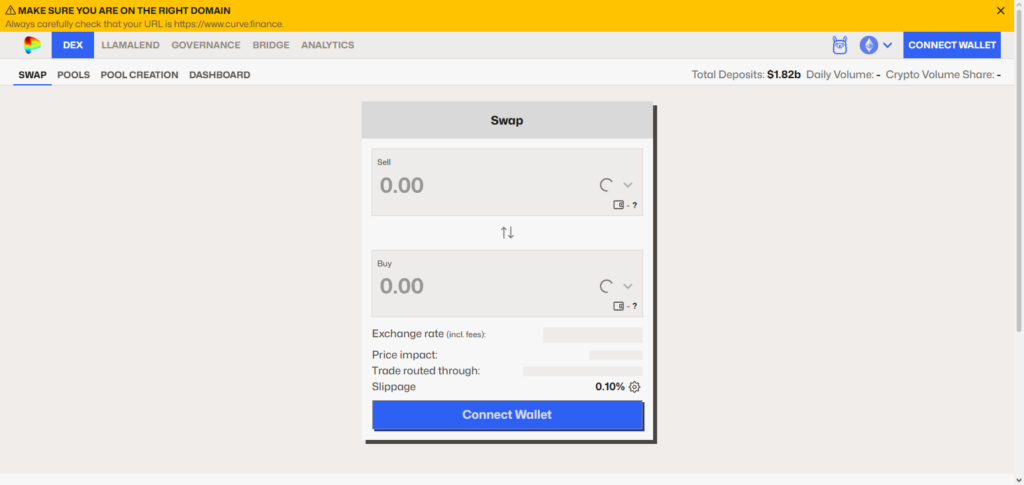Open the POOL CREATION tab
The image size is (1024, 485).
[140, 75]
